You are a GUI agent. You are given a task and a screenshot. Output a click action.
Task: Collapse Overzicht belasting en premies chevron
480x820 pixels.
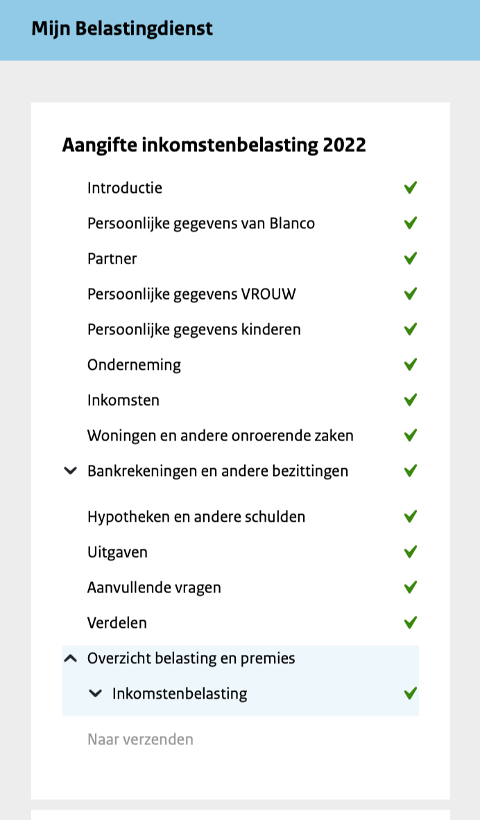tap(70, 658)
